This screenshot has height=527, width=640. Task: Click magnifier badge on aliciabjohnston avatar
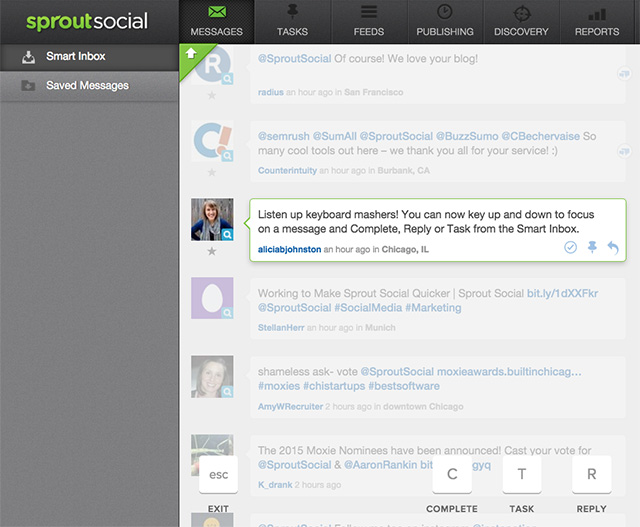click(x=227, y=234)
